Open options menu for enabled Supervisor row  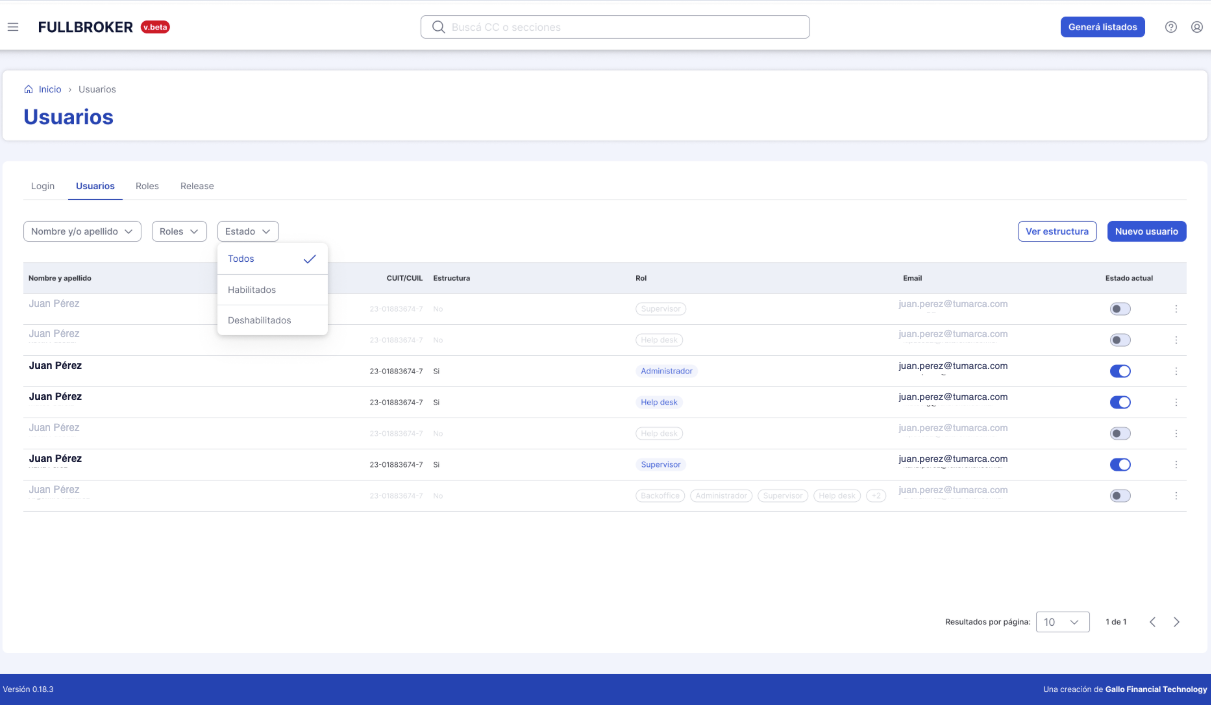coord(1176,464)
